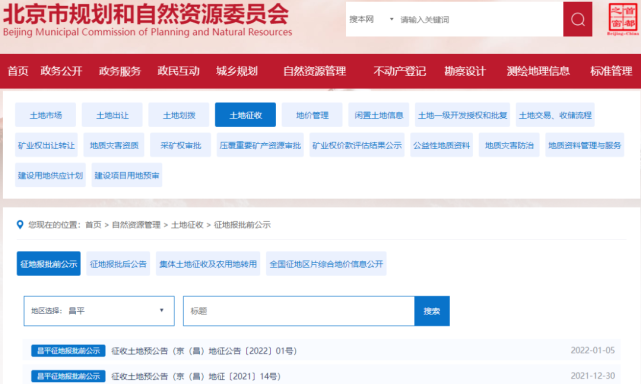Viewport: 641px width, 384px height.
Task: Click the Beijing-China seal logo
Action: 623,19
